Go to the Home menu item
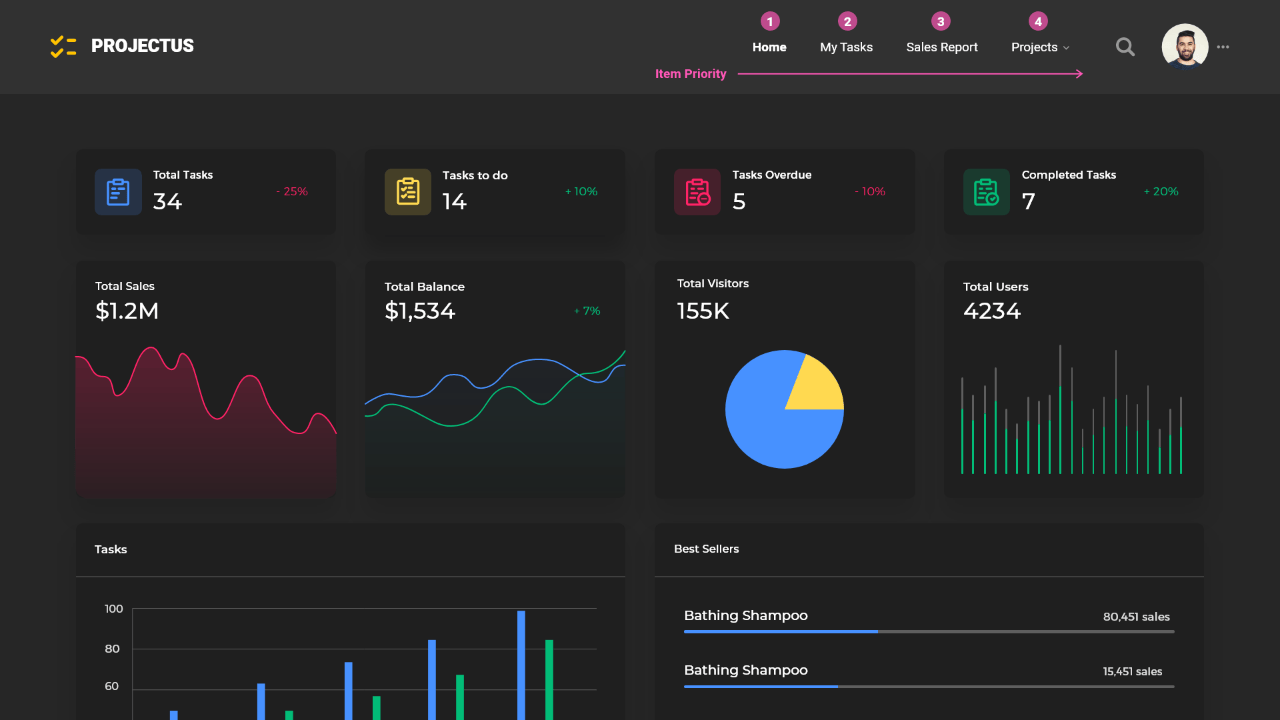 coord(769,47)
